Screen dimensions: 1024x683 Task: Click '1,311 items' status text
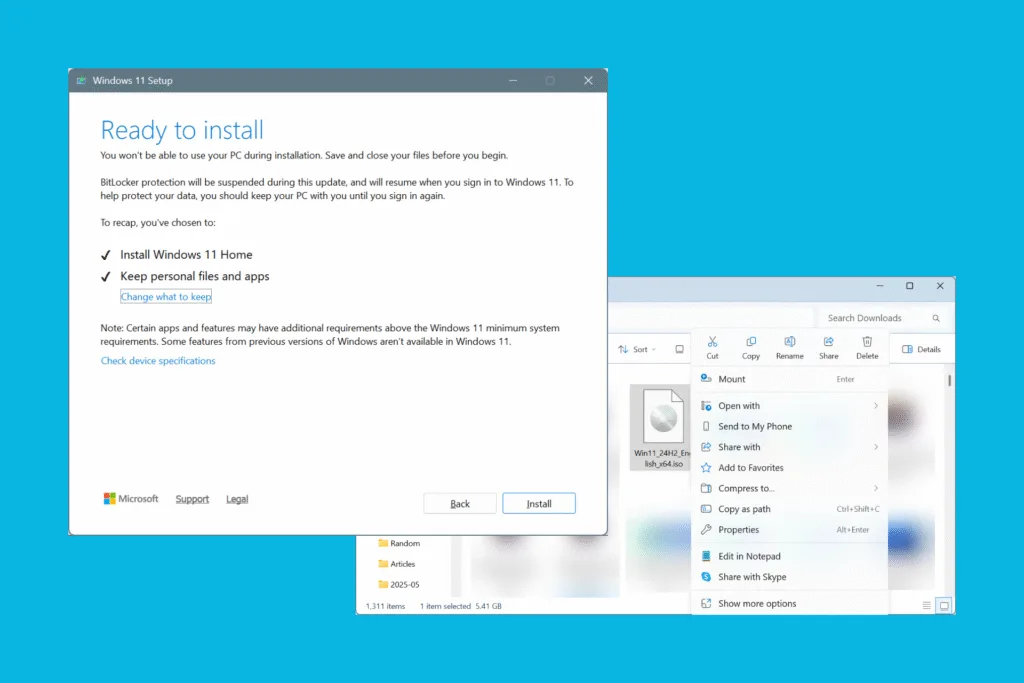point(385,606)
